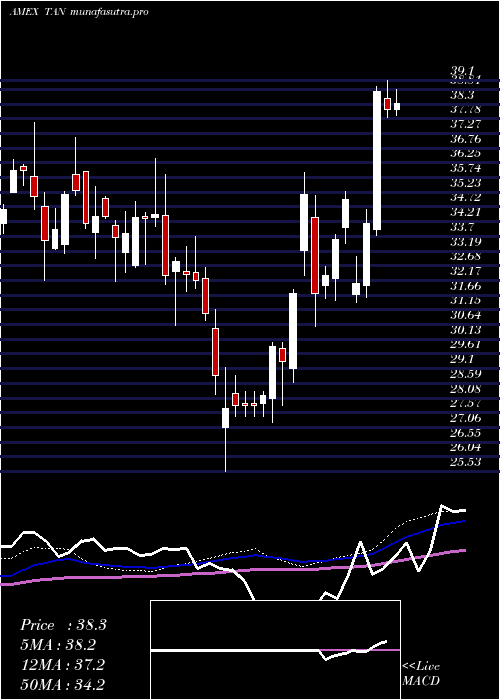Choose the 31.15 axis value

tap(466, 300)
